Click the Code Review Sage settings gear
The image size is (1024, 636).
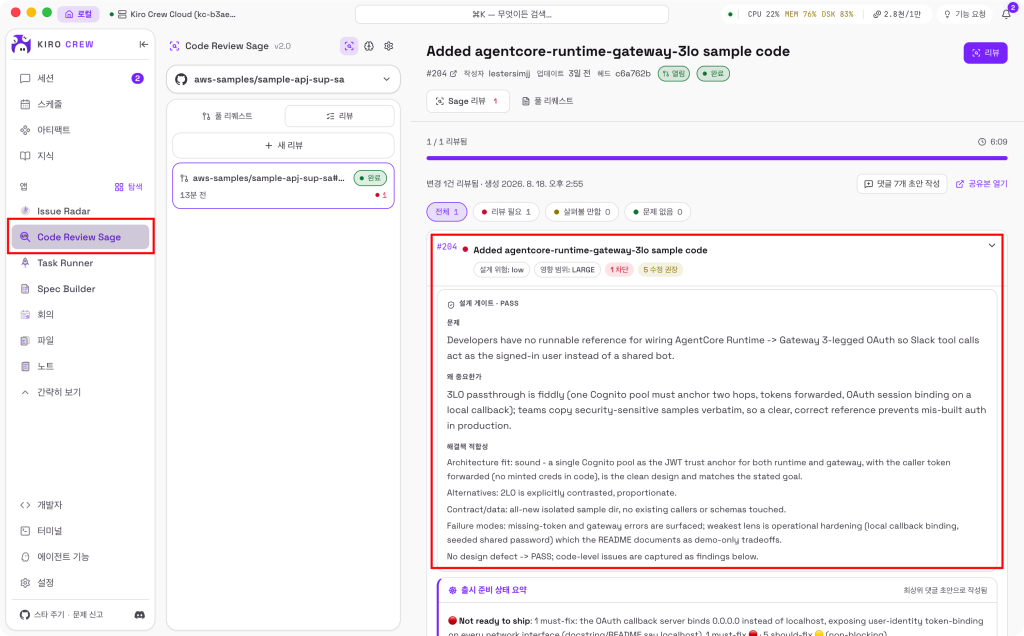point(389,46)
